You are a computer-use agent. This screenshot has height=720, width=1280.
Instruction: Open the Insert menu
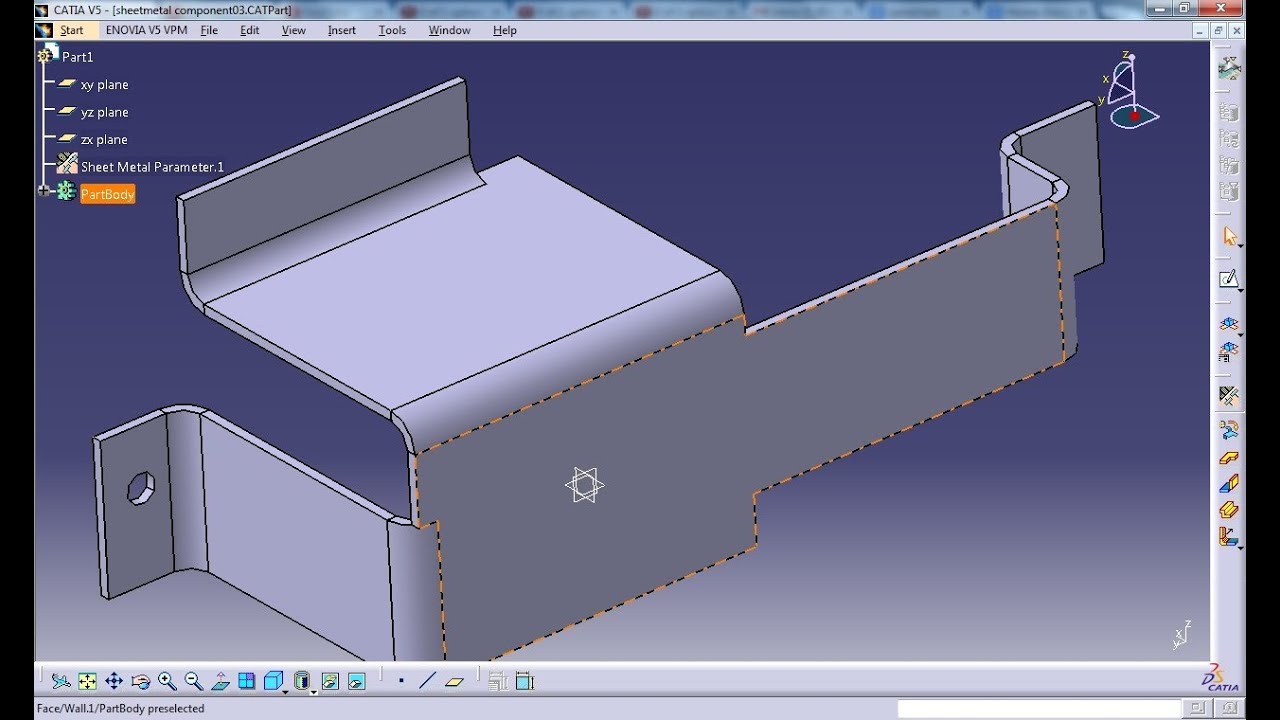coord(342,30)
